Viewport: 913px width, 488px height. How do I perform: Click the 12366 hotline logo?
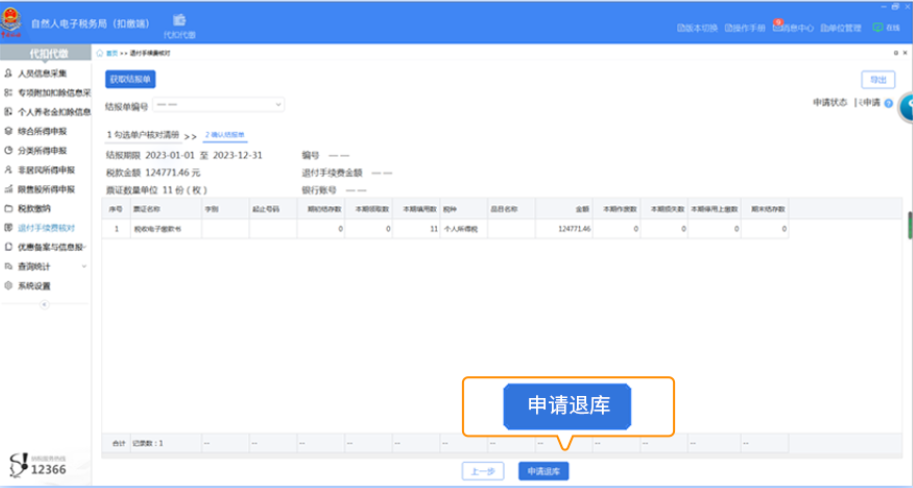coord(38,464)
